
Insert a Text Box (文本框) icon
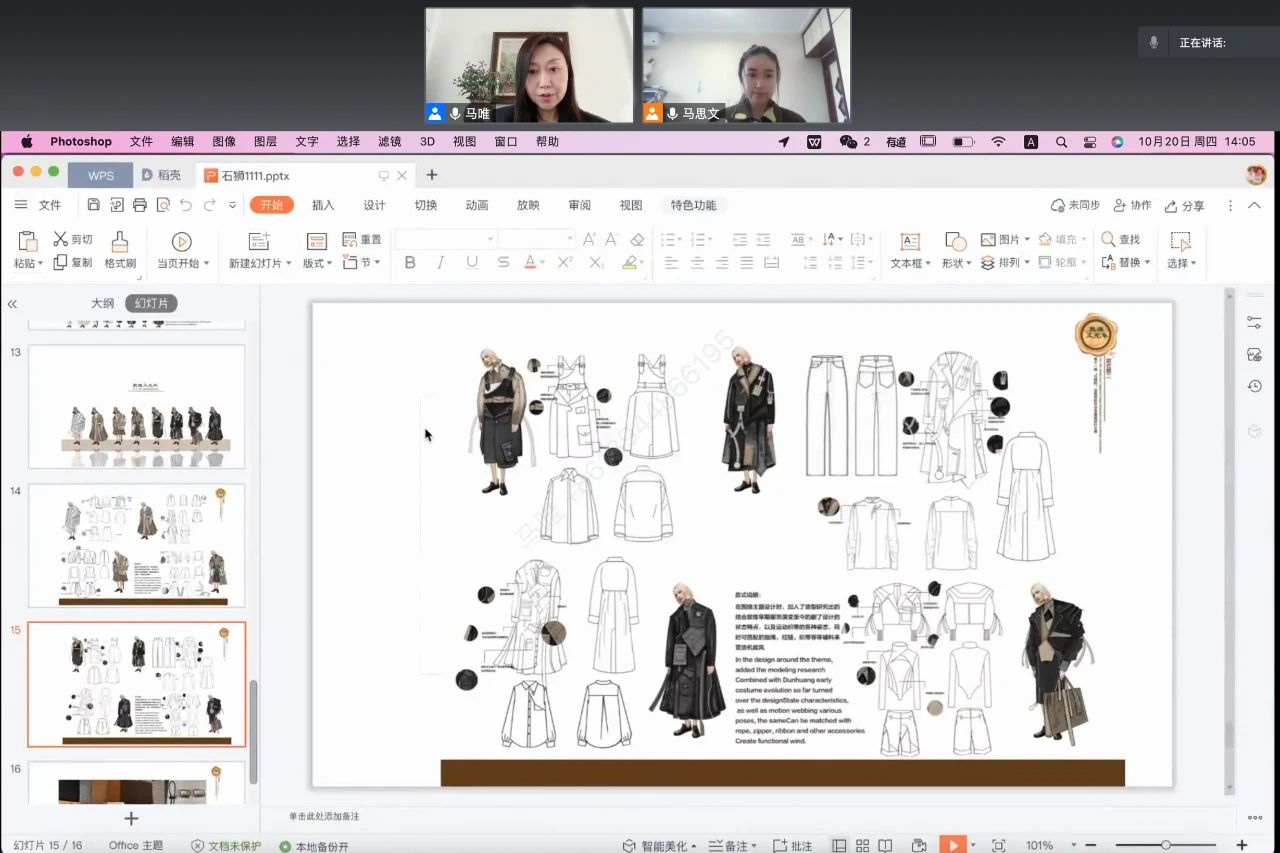point(910,241)
